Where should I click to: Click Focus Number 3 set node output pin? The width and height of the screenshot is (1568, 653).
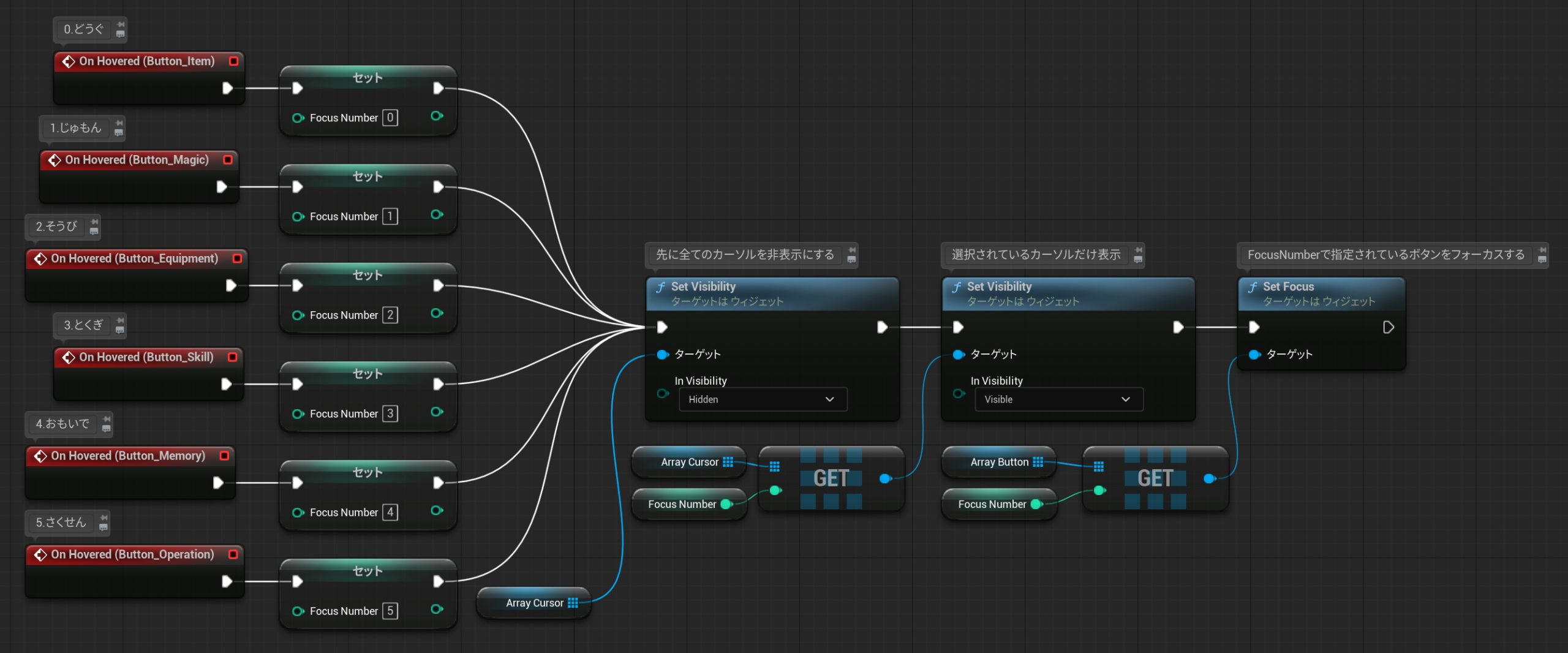tap(437, 412)
